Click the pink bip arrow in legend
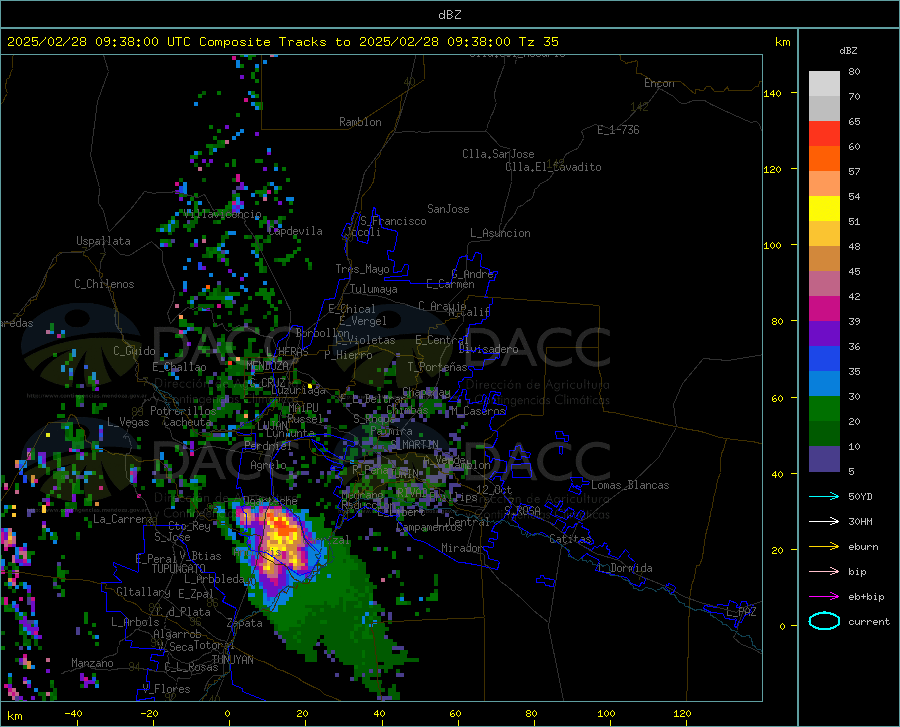Image resolution: width=900 pixels, height=727 pixels. pos(824,572)
